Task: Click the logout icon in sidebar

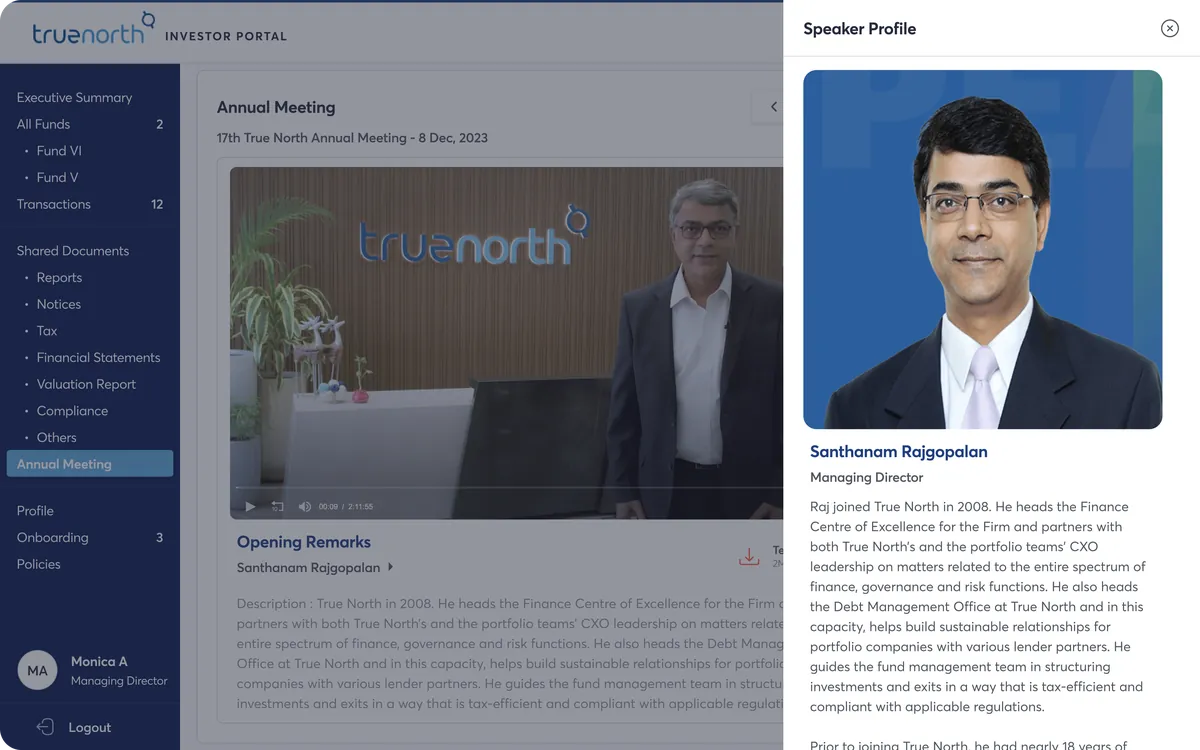Action: pos(44,727)
